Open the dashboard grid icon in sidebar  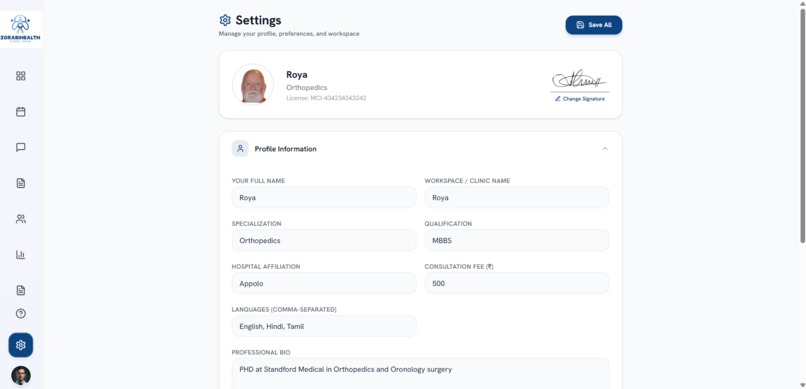click(x=21, y=76)
